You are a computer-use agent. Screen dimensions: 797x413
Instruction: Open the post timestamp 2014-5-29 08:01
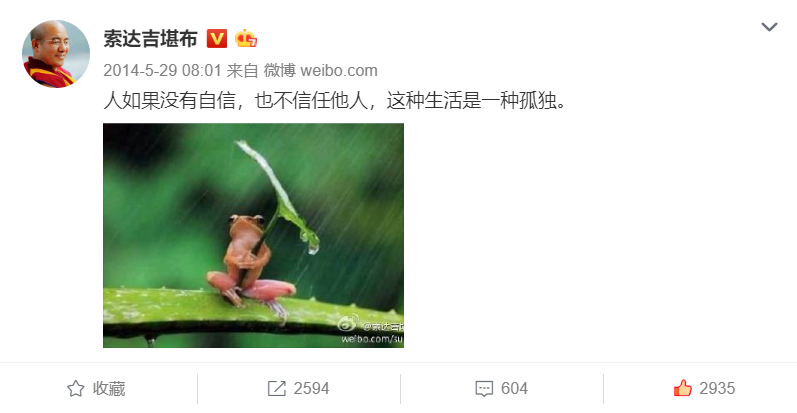tap(162, 70)
